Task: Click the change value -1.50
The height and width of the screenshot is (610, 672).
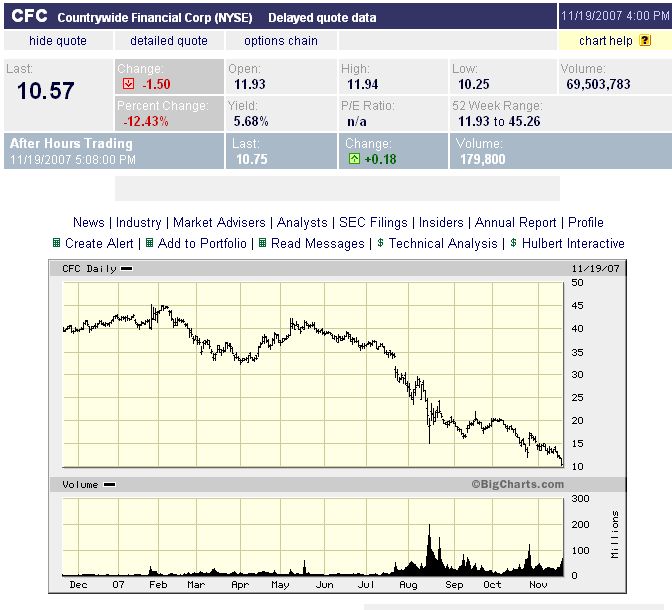Action: (x=156, y=84)
